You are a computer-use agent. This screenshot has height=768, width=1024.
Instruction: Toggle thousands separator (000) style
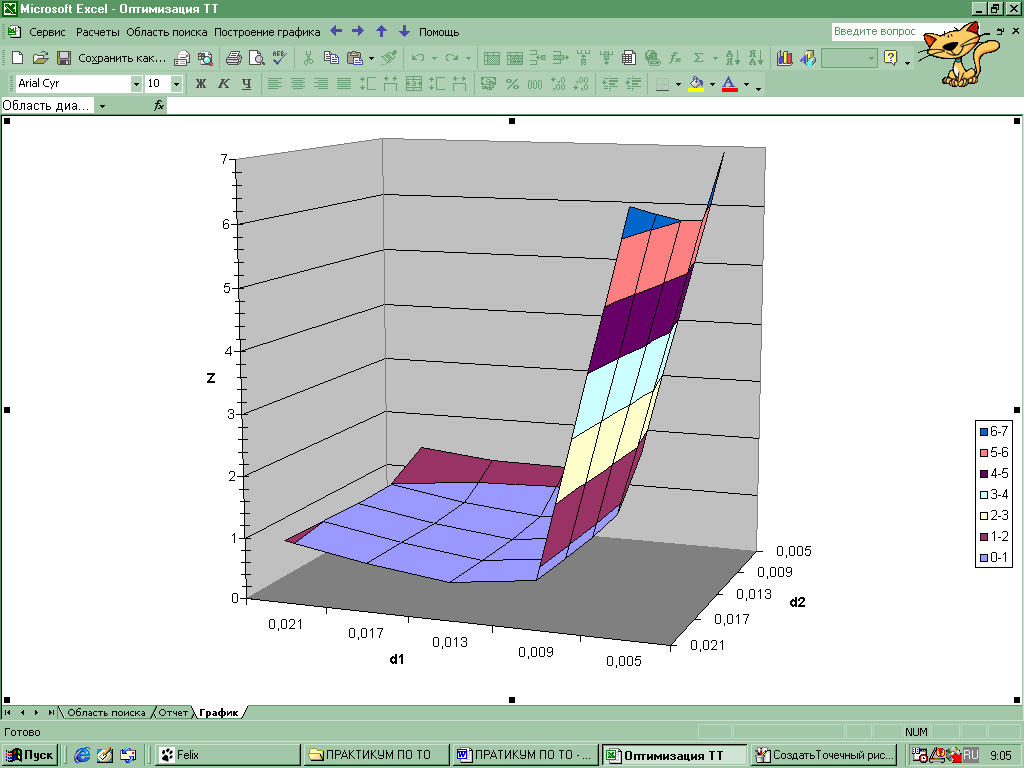click(x=535, y=84)
